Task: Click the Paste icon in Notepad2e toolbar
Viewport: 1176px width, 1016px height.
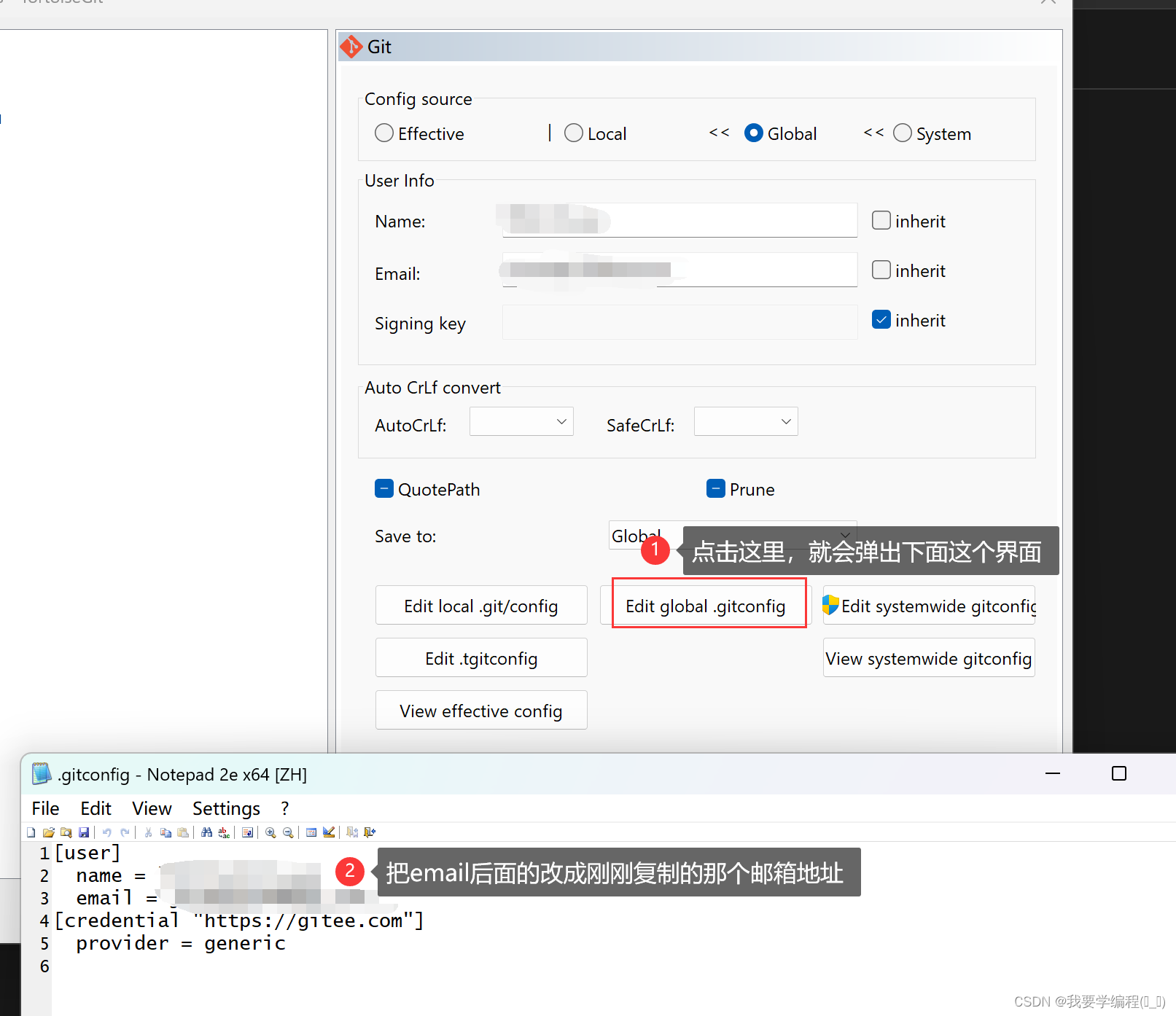Action: (183, 832)
